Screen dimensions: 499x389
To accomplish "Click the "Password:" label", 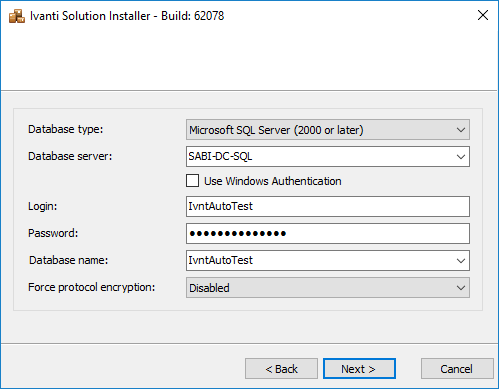I will click(x=53, y=233).
